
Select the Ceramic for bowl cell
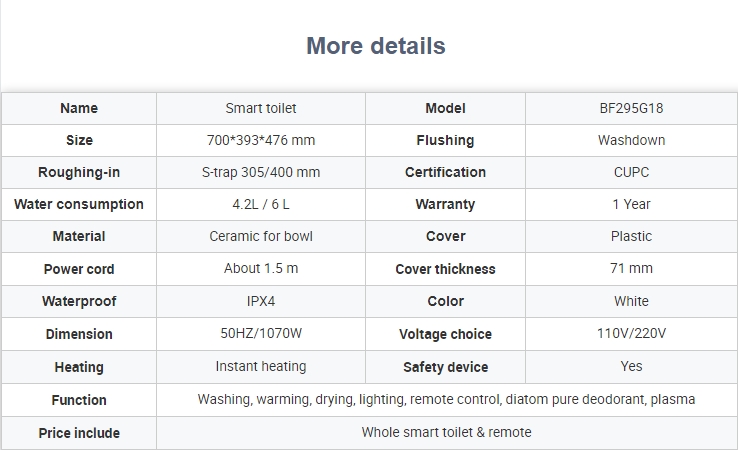click(x=261, y=236)
